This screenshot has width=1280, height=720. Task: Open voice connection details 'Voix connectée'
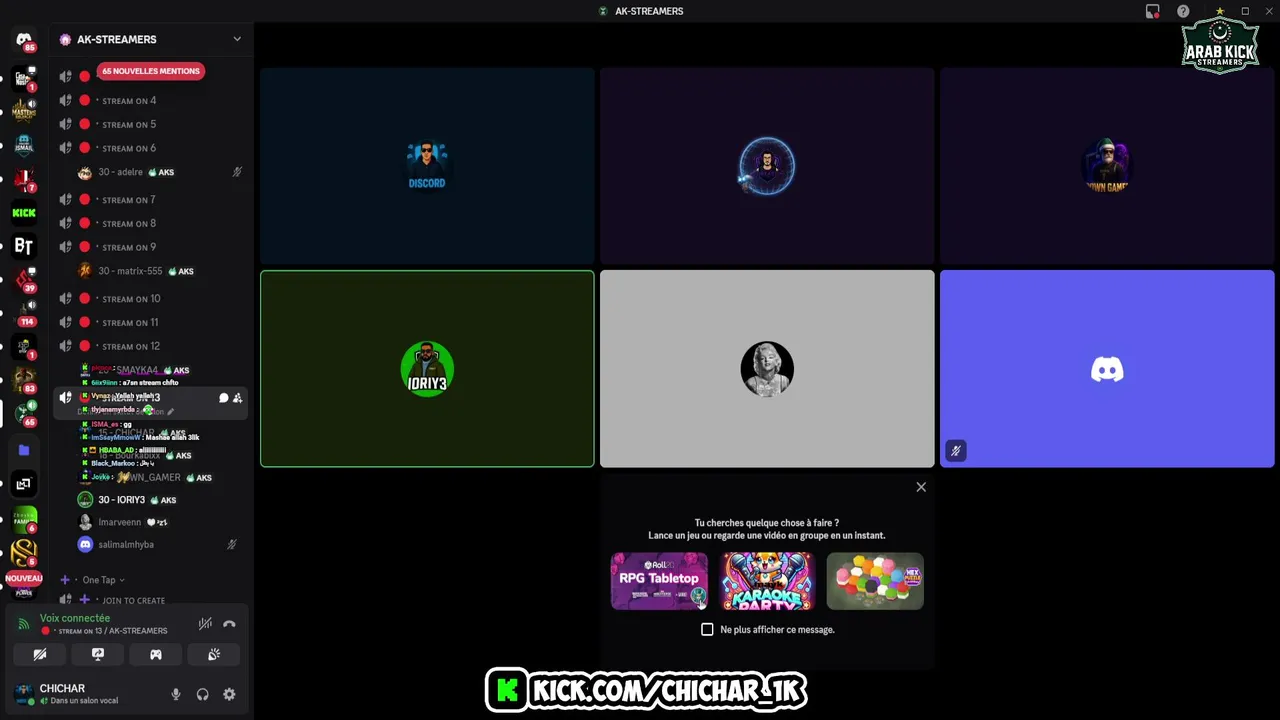tap(75, 618)
